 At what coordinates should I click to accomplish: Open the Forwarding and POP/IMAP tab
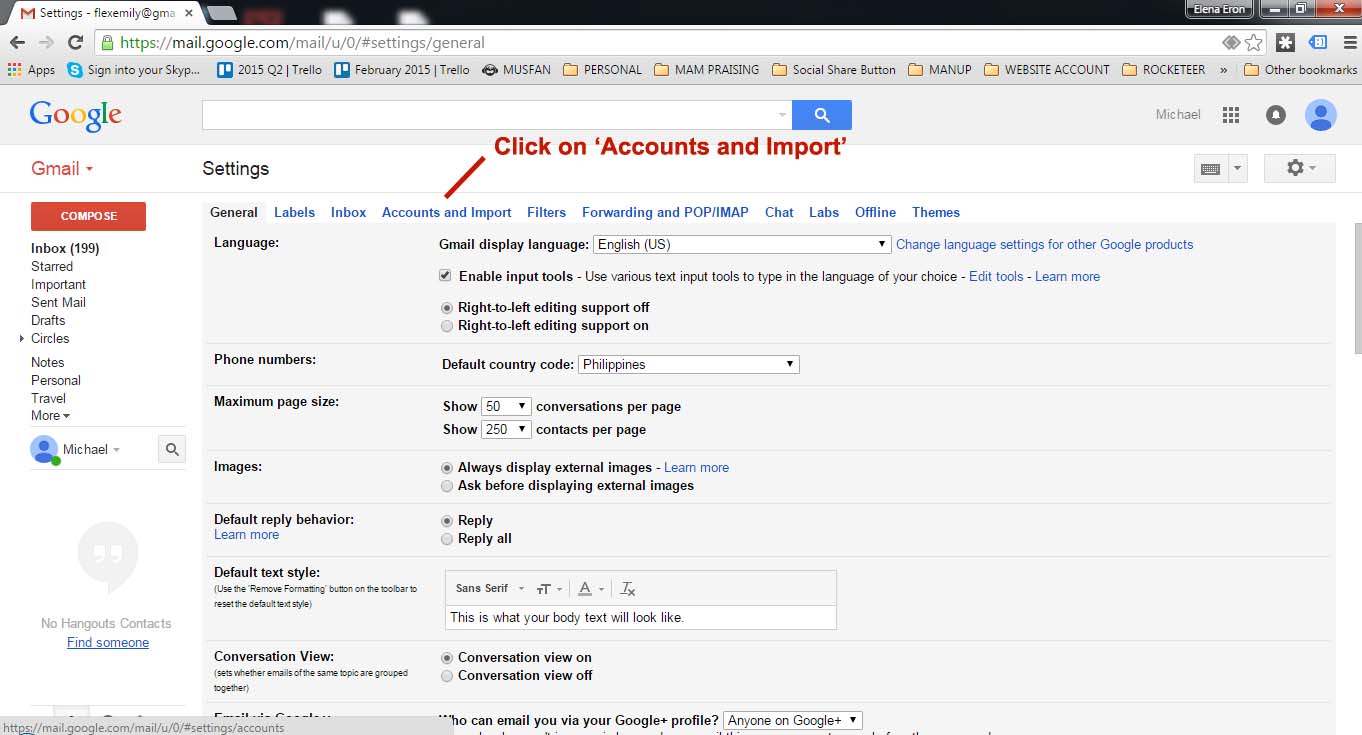coord(665,212)
